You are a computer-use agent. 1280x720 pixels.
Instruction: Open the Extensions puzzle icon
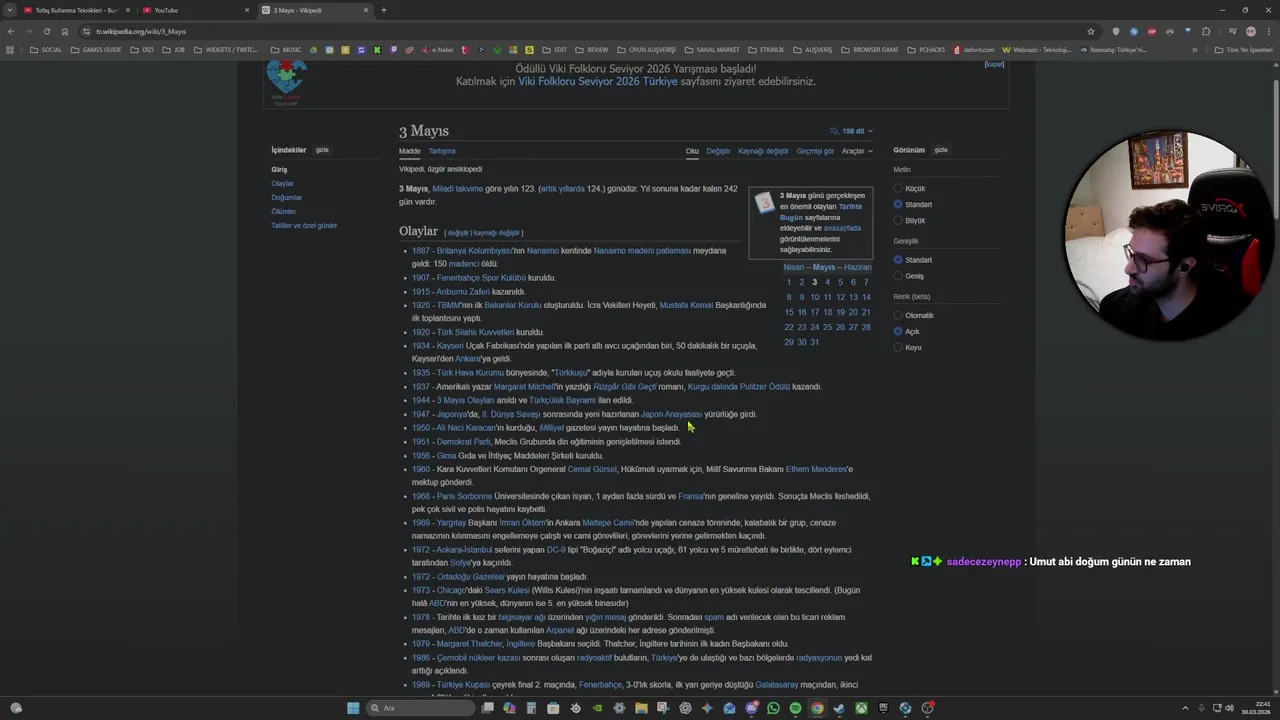pos(1206,31)
